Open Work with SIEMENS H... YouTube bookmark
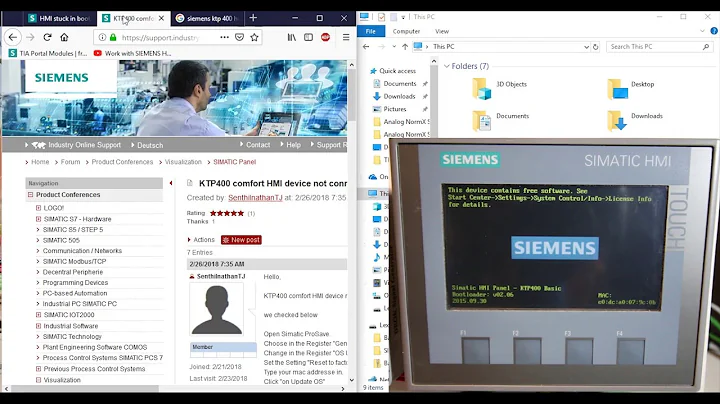The image size is (720, 404). (x=132, y=53)
